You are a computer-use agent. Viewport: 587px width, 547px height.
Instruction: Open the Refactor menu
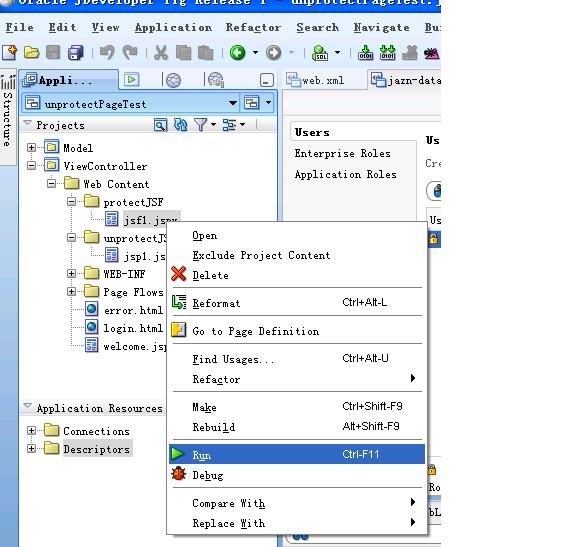[x=253, y=28]
